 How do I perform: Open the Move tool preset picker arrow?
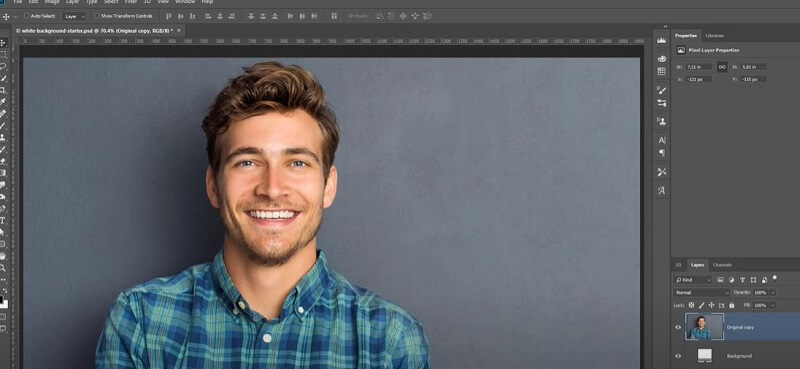pos(15,16)
